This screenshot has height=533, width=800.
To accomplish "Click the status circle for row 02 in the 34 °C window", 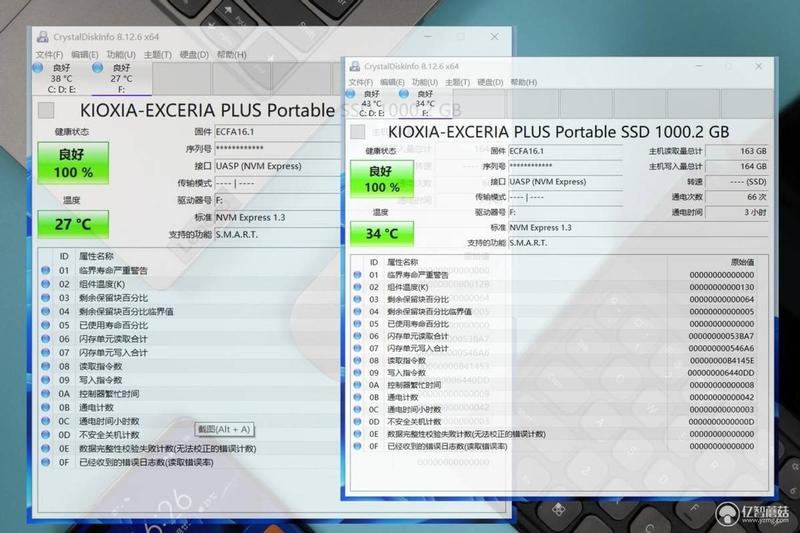I will [x=357, y=287].
